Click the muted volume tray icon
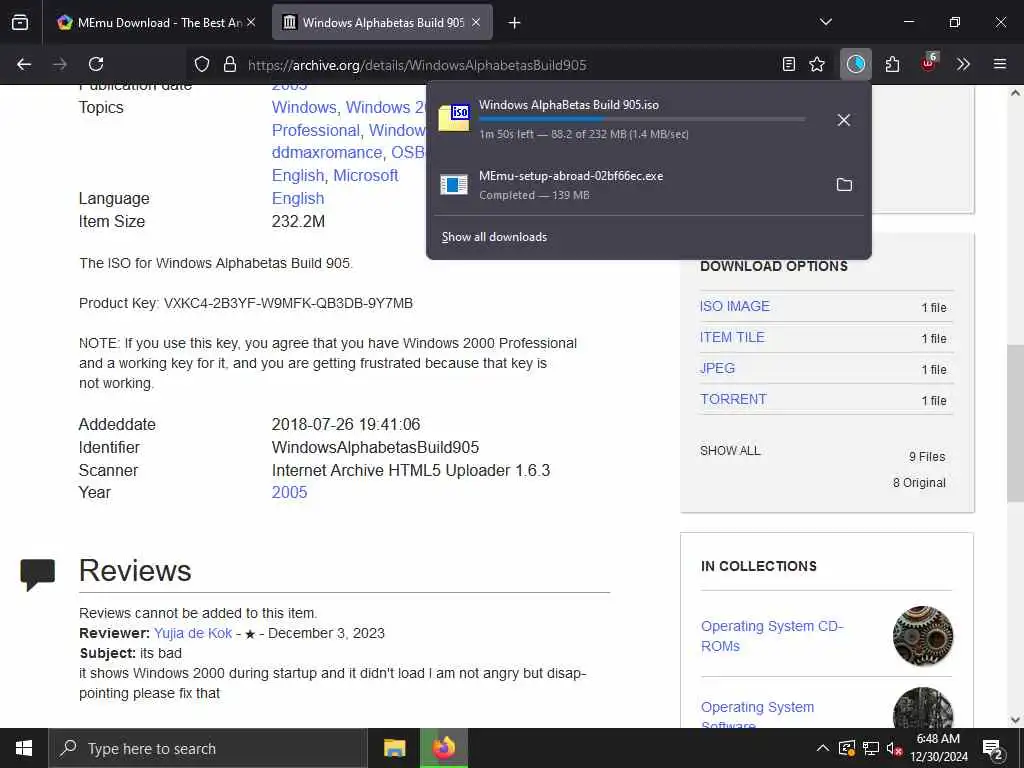The width and height of the screenshot is (1024, 768). point(894,748)
